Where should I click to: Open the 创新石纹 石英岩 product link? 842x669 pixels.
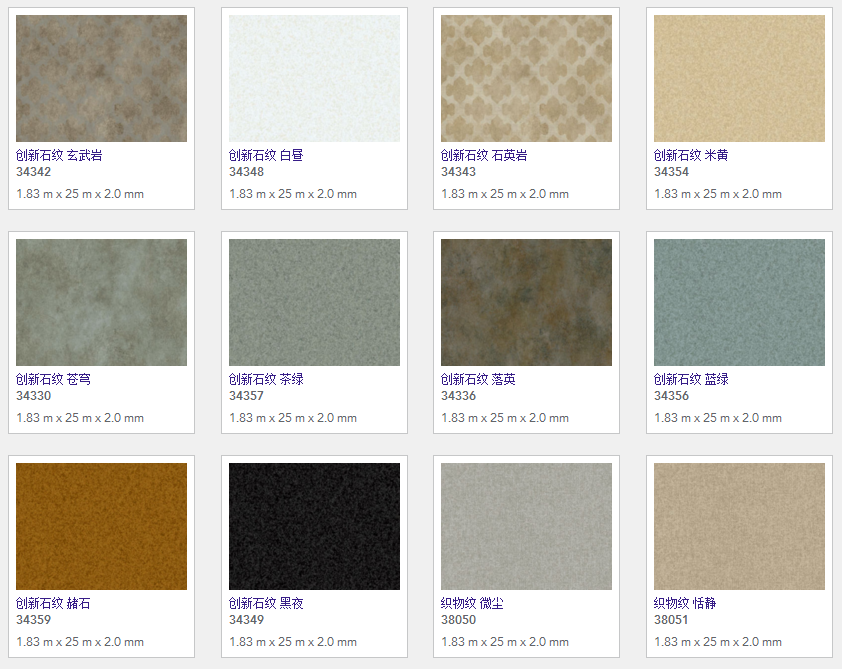tap(484, 155)
